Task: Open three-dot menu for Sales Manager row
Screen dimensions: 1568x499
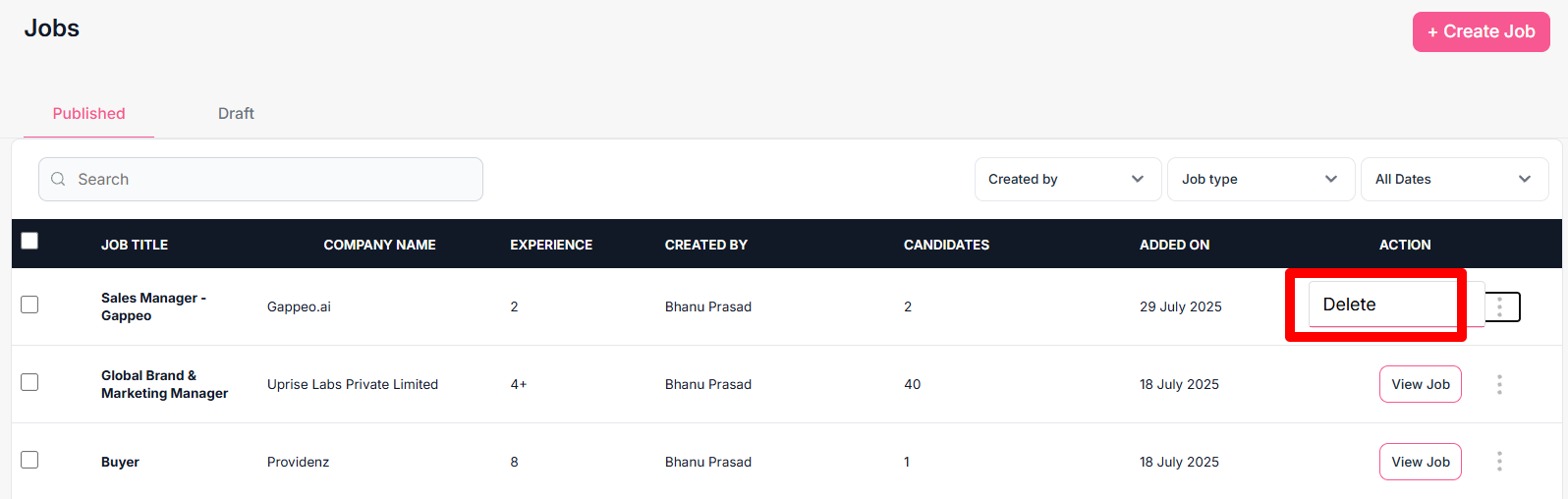Action: click(x=1499, y=306)
